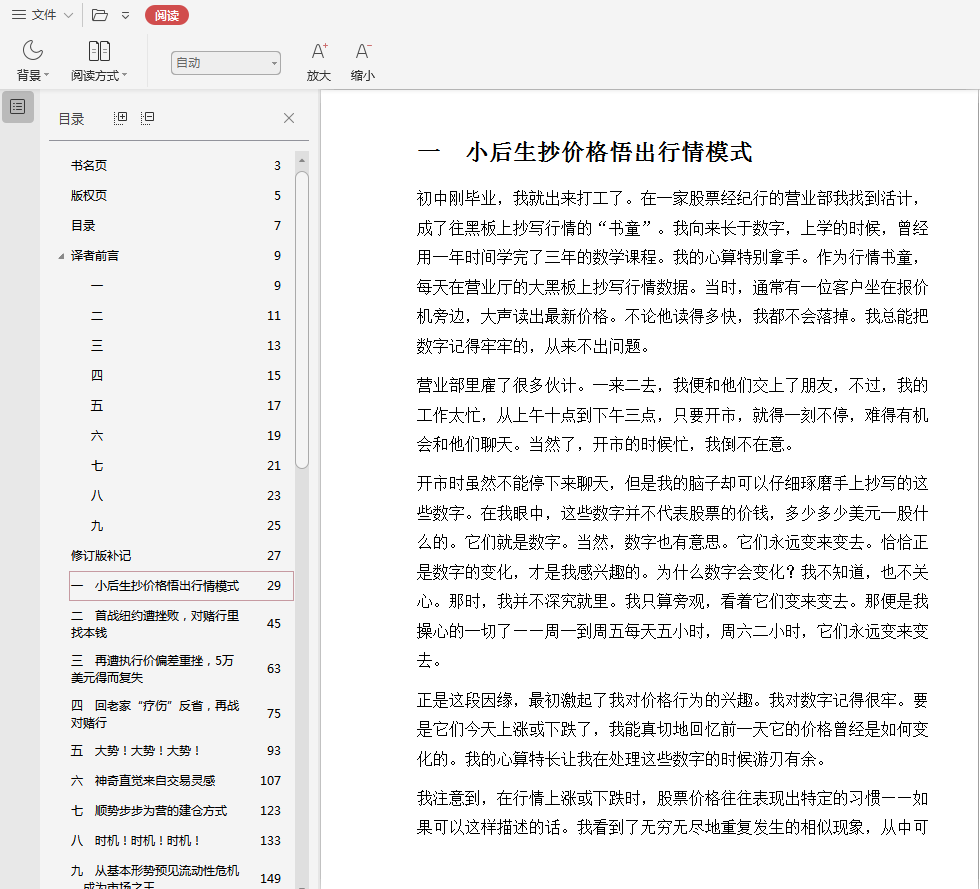Viewport: 980px width, 889px height.
Task: Click the open folder icon
Action: point(99,15)
